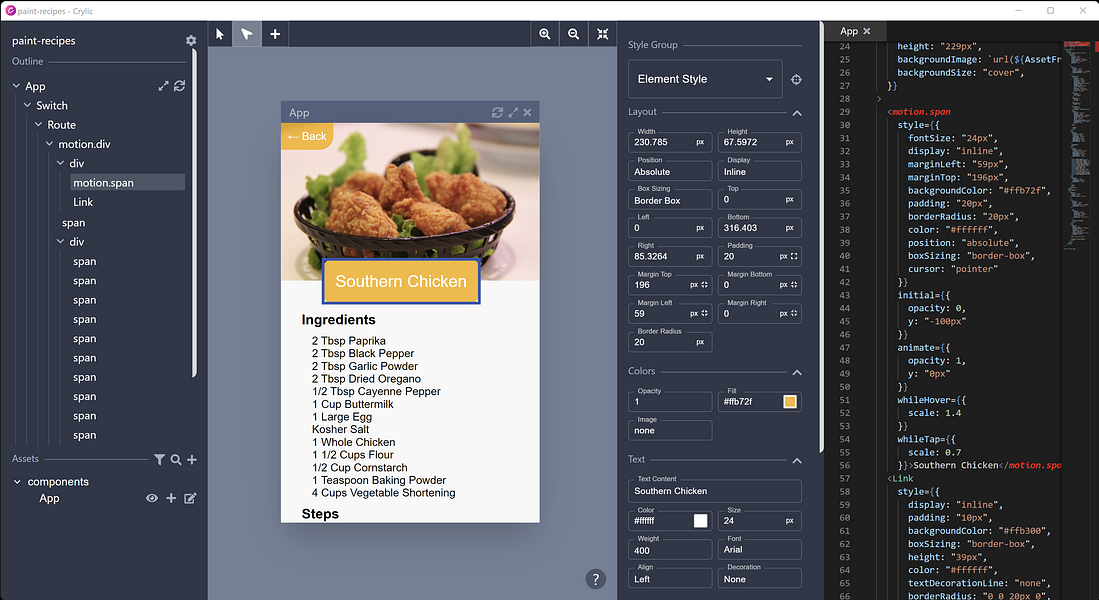Add a new asset

tap(192, 459)
